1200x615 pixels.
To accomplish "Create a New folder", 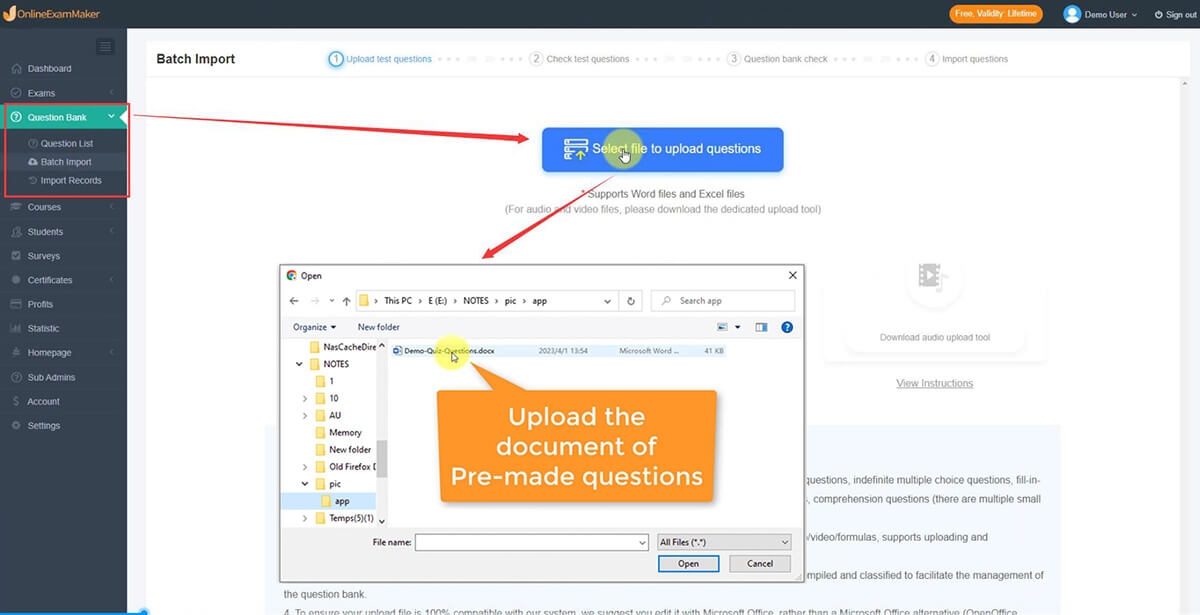I will (x=379, y=327).
